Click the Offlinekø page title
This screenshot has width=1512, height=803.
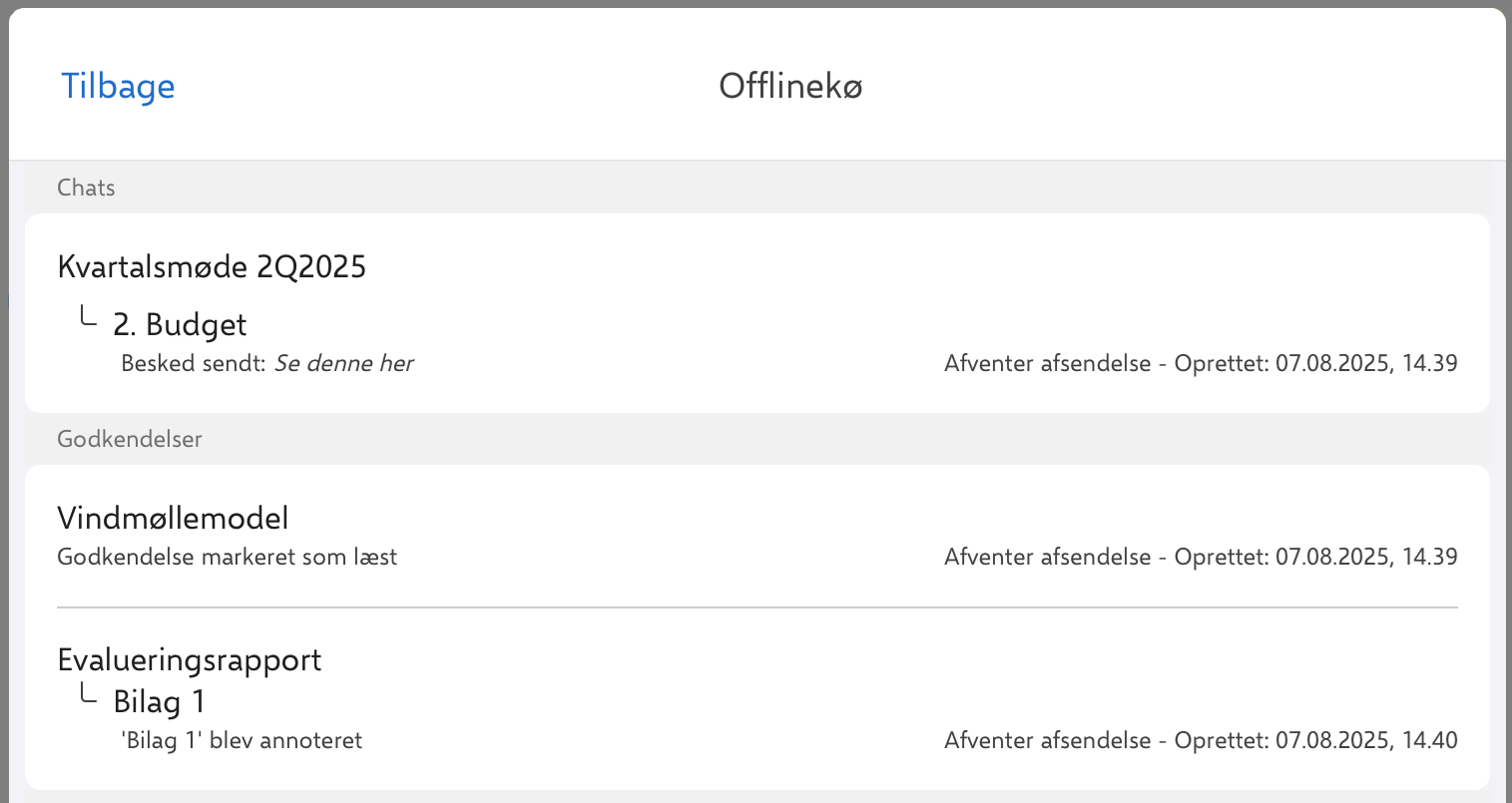pos(790,86)
